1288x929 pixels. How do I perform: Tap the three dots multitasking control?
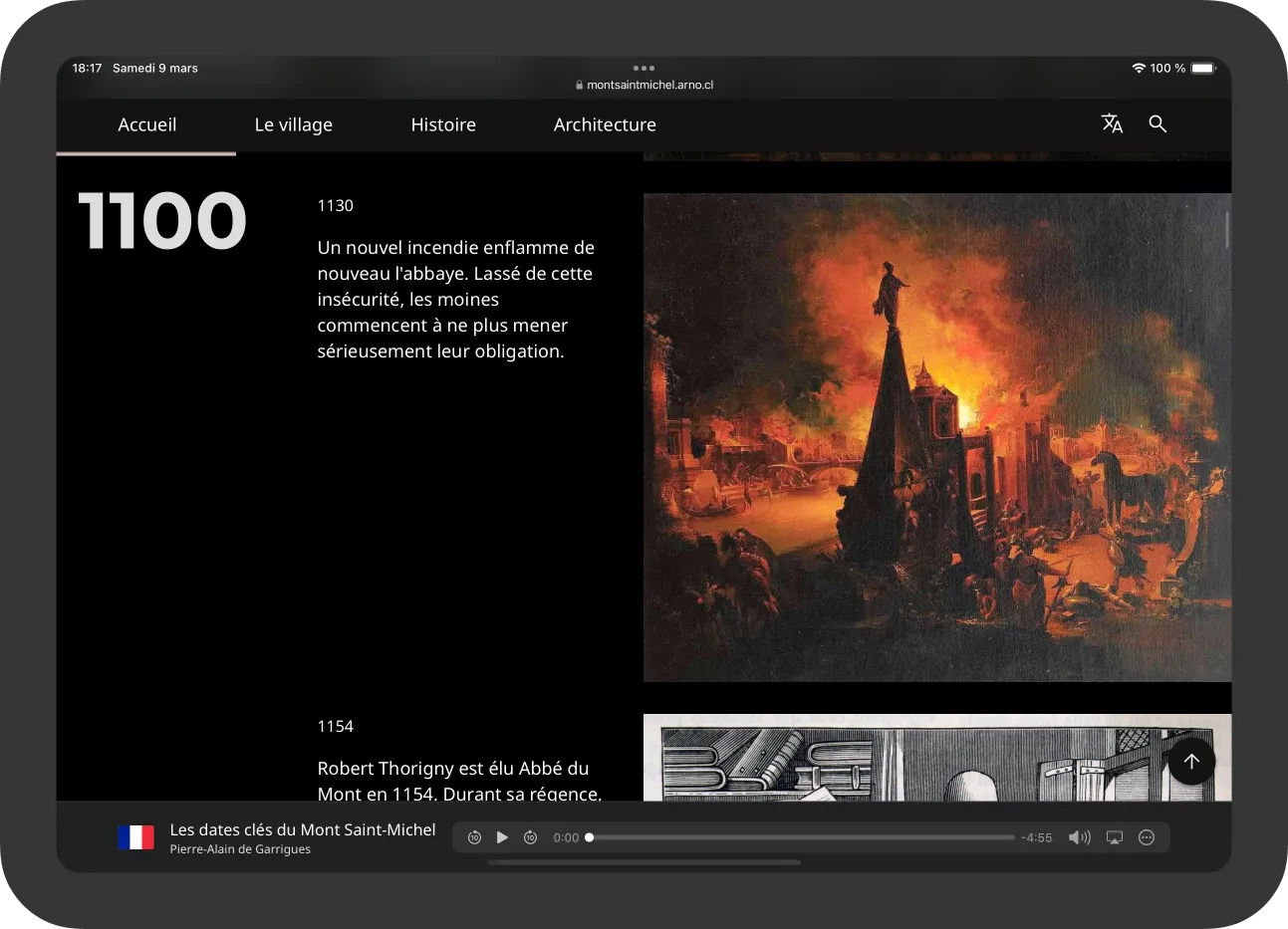pyautogui.click(x=644, y=69)
